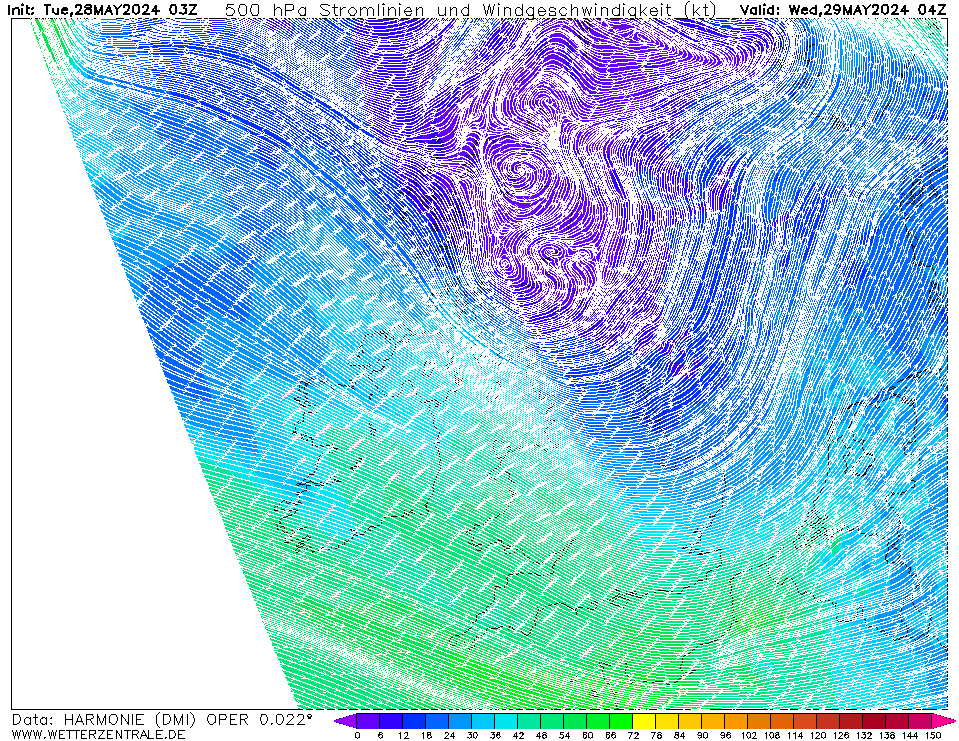Select the cyan legend swatch between 36 and 42
Image resolution: width=959 pixels, height=741 pixels.
point(506,721)
